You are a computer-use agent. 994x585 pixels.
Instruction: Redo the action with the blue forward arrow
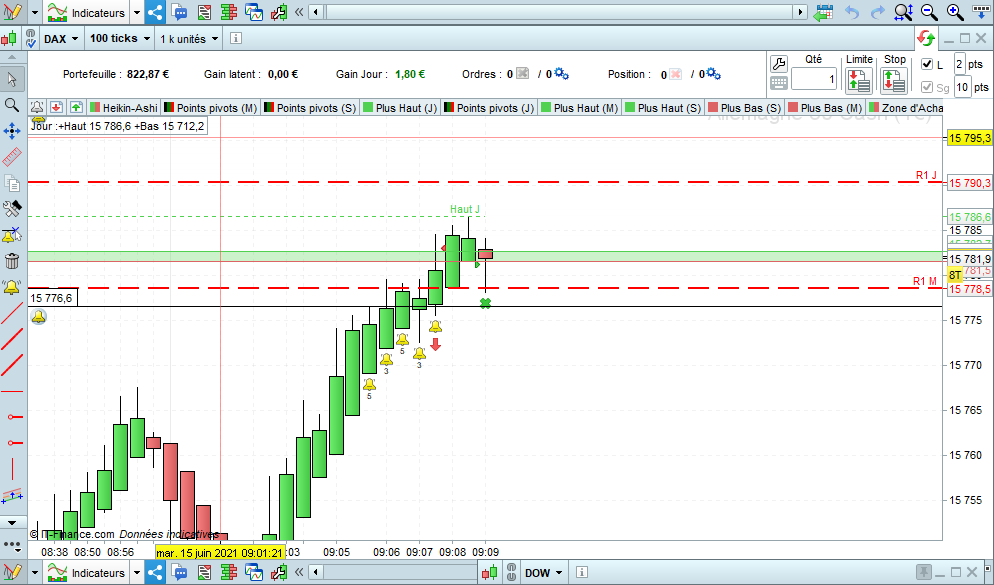[878, 12]
